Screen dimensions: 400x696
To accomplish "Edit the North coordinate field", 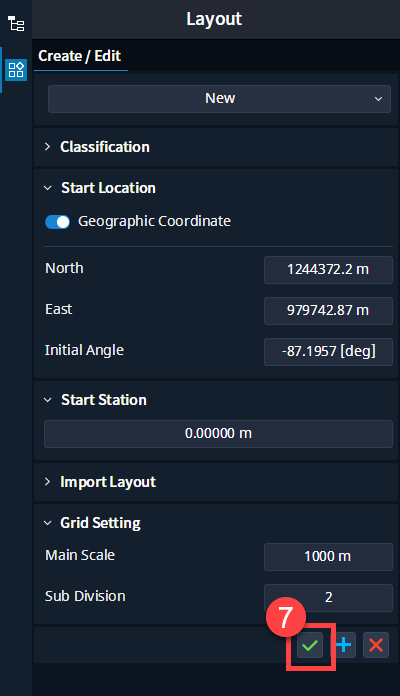I will (328, 269).
